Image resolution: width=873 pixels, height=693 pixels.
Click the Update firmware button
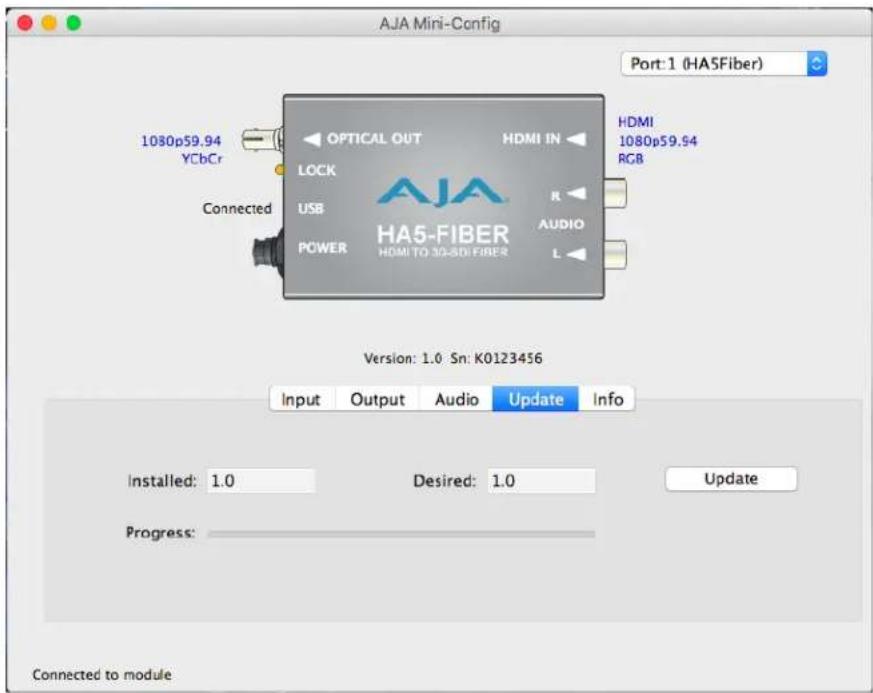pyautogui.click(x=731, y=479)
